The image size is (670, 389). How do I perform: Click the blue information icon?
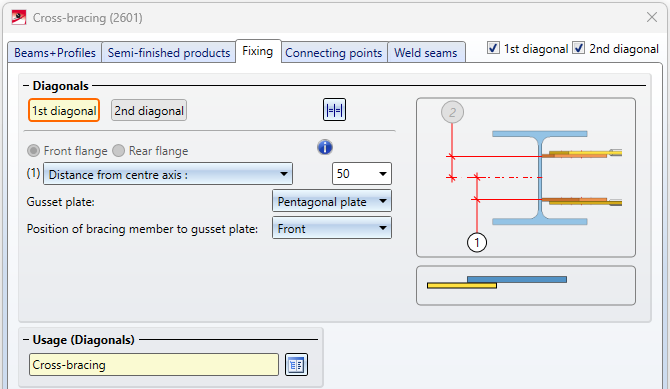click(325, 147)
